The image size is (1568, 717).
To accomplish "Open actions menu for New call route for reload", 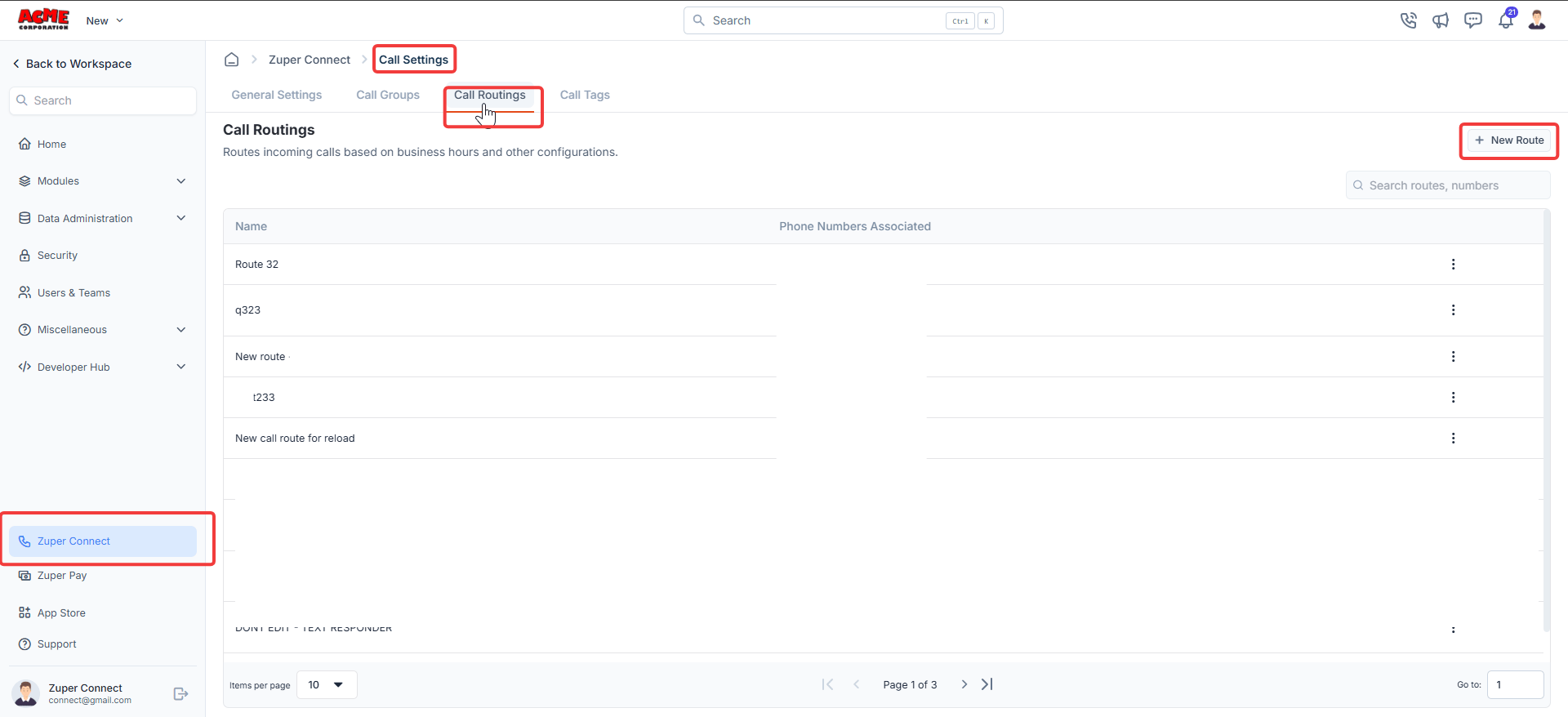I will (1453, 439).
